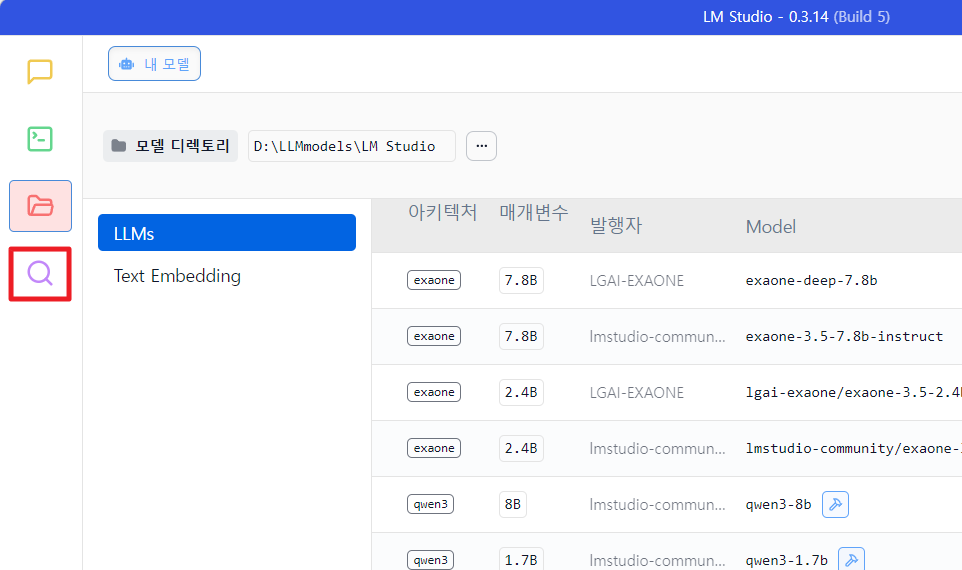
Task: Click LGAI-EXAONE publisher for exaone-deep-7.8b
Action: [636, 281]
